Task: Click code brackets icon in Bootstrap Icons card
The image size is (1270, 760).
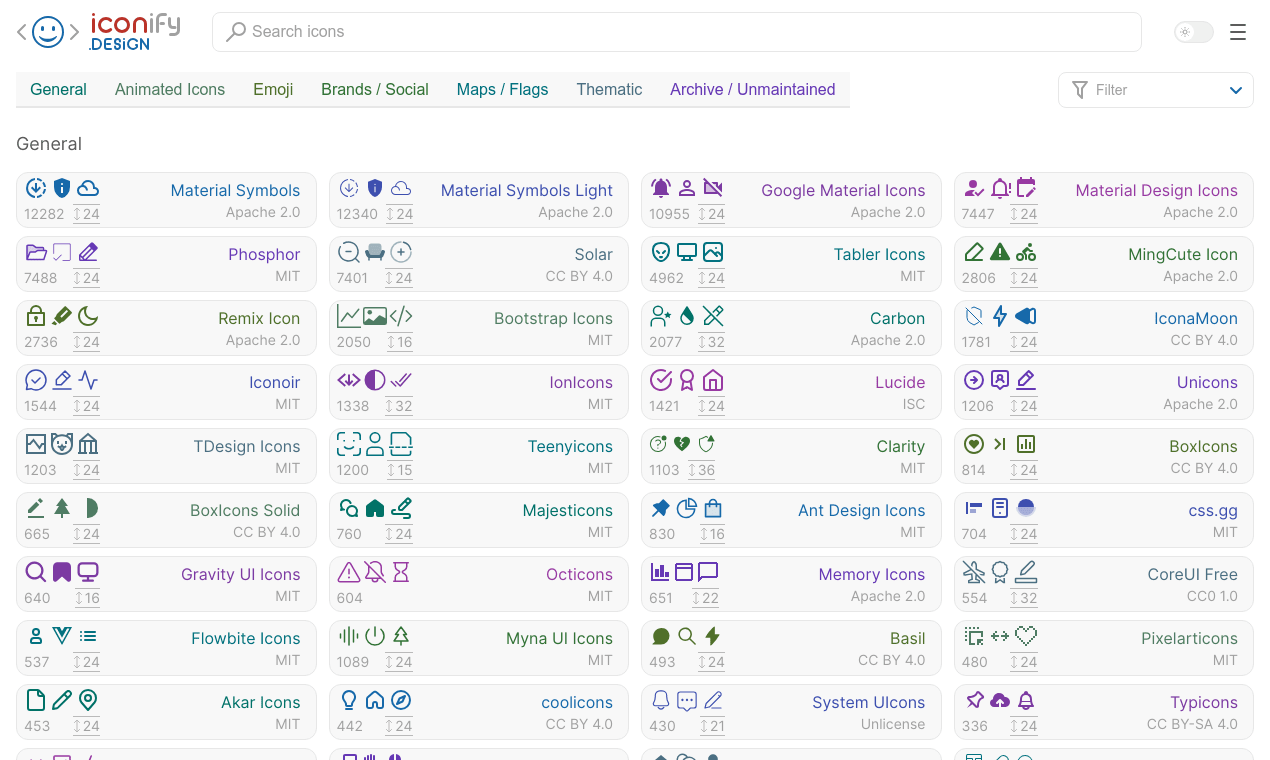Action: pos(401,316)
